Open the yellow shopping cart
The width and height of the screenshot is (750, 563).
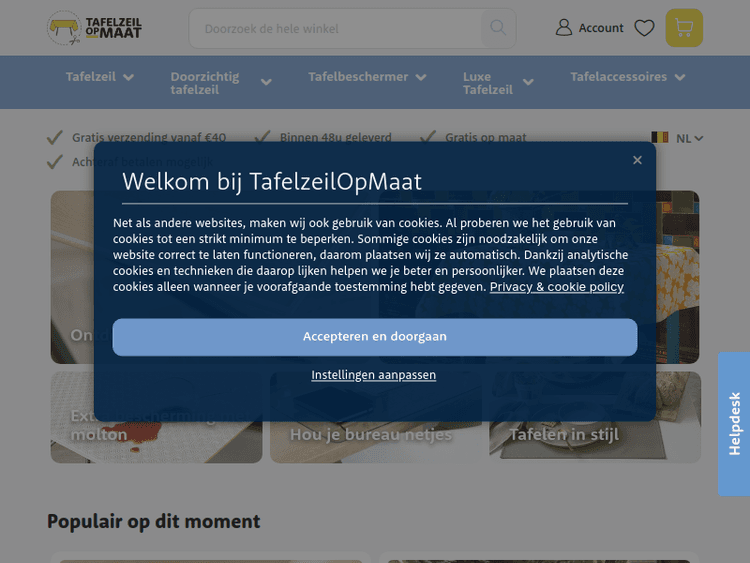(684, 28)
